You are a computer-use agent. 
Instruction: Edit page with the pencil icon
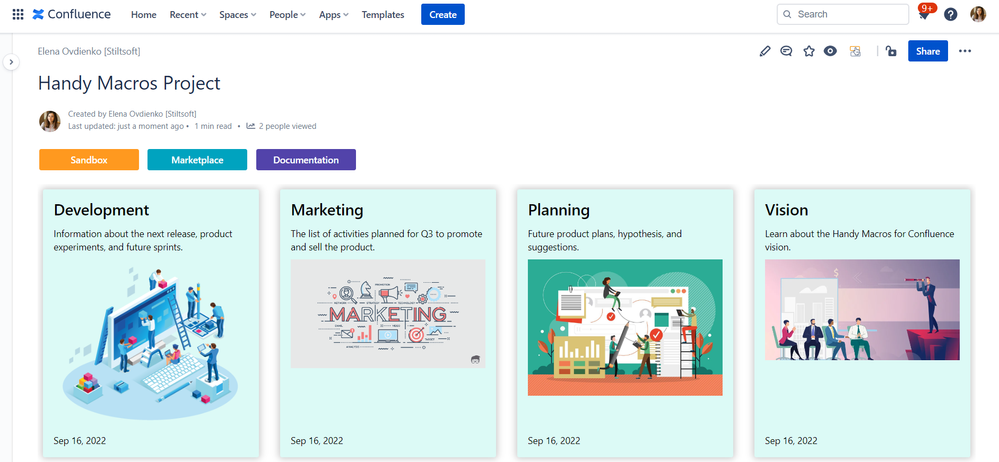(765, 51)
